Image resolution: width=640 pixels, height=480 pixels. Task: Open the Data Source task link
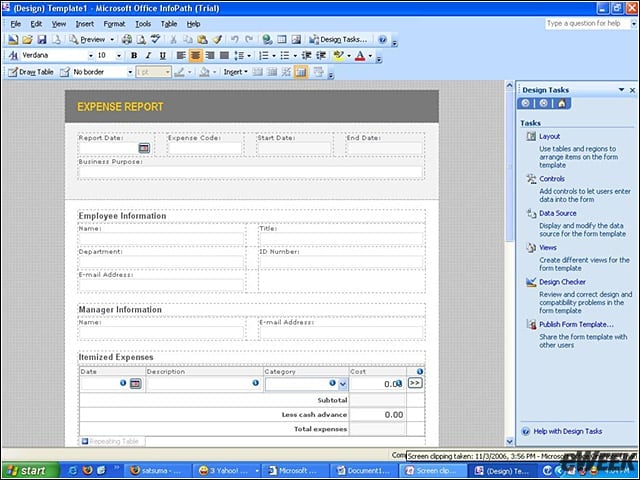tap(558, 213)
